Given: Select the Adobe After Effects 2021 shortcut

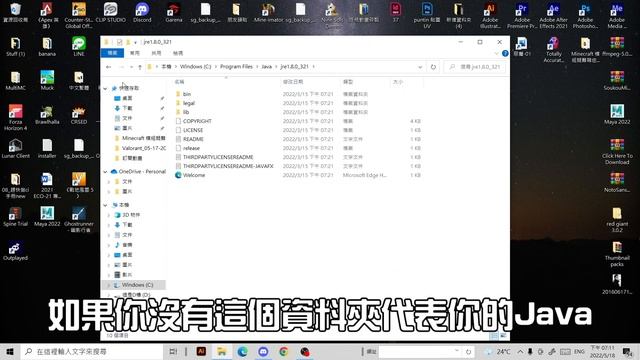Looking at the screenshot, I should pyautogui.click(x=553, y=15).
